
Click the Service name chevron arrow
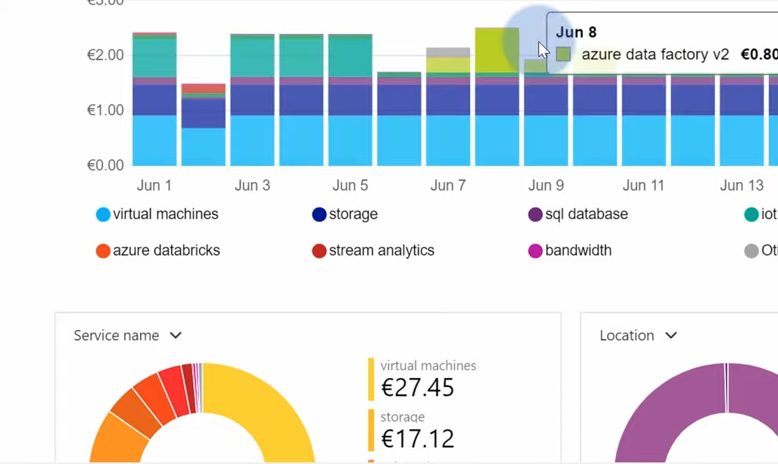click(176, 335)
